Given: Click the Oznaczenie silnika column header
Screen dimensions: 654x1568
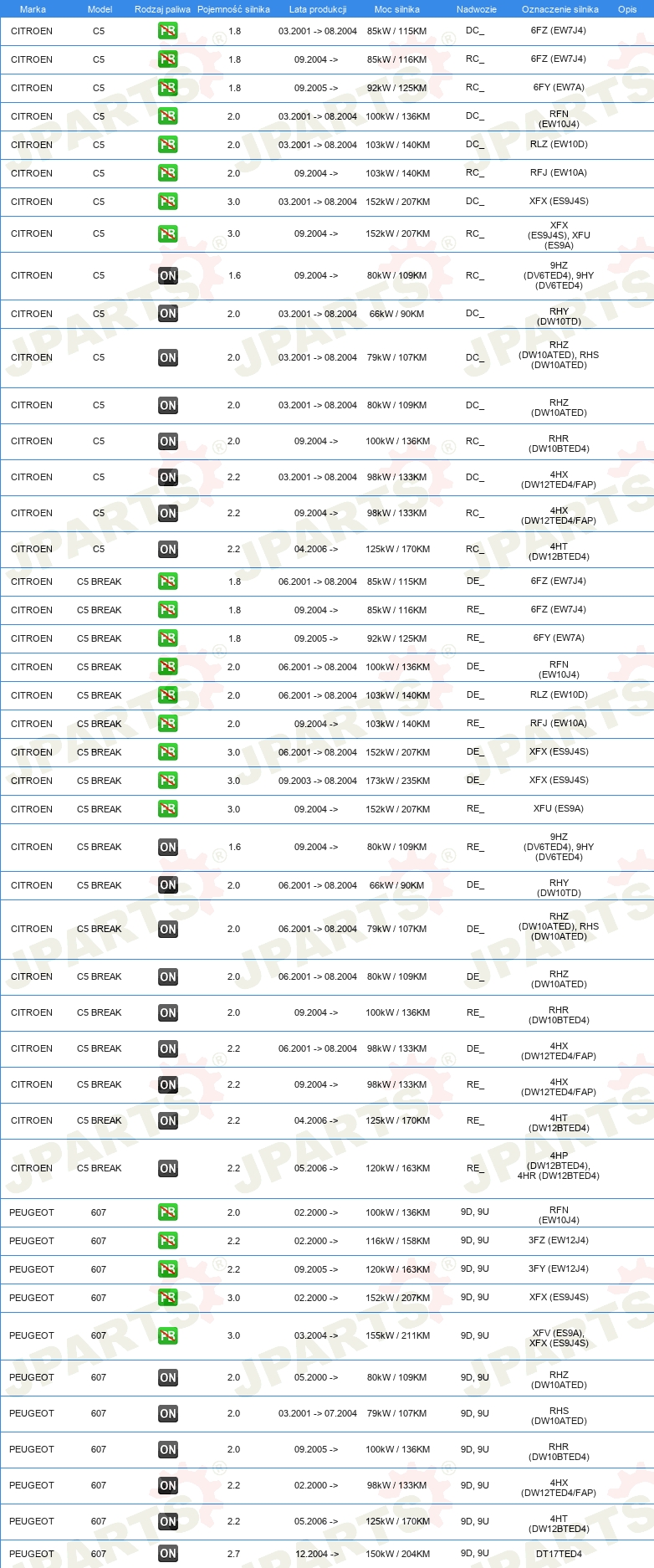Looking at the screenshot, I should point(560,9).
